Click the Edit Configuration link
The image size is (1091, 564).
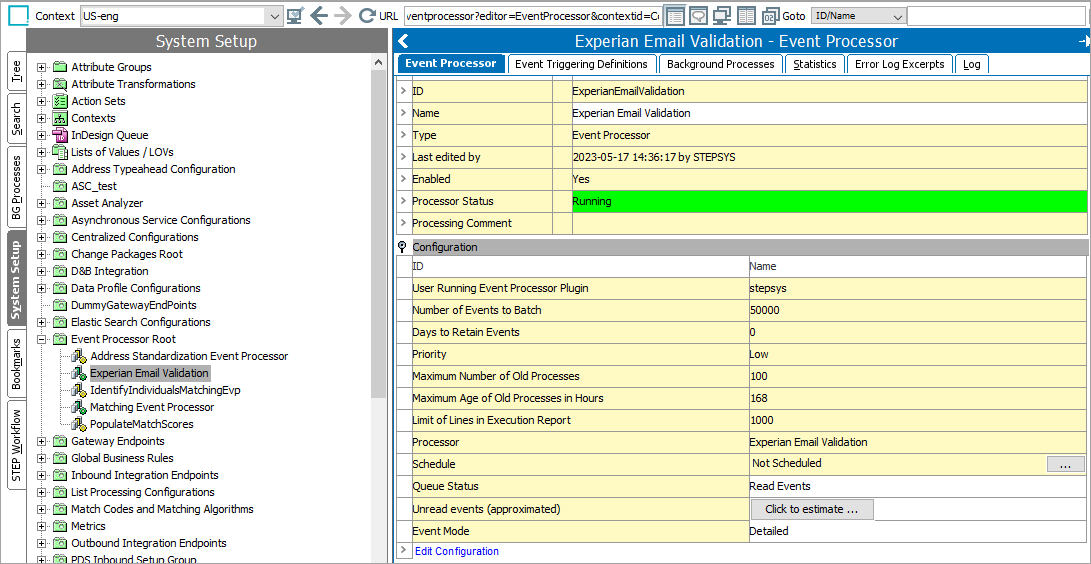click(x=456, y=551)
